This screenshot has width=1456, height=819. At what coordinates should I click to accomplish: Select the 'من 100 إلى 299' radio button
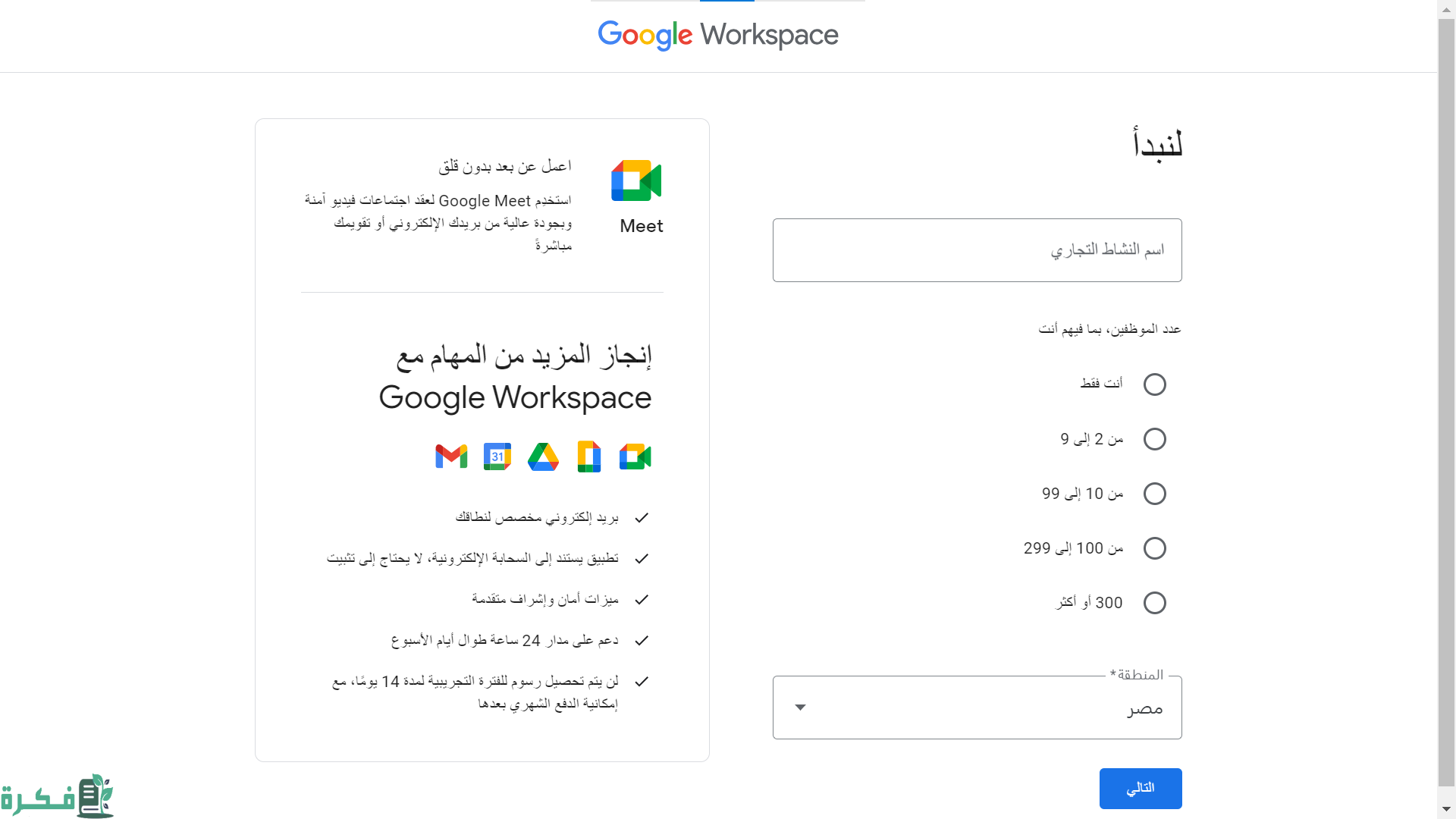(x=1154, y=548)
